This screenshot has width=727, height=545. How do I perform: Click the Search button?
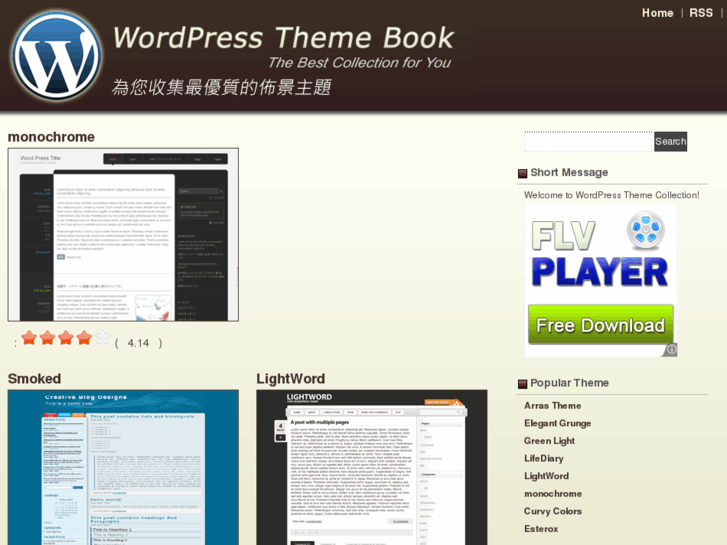[x=670, y=141]
